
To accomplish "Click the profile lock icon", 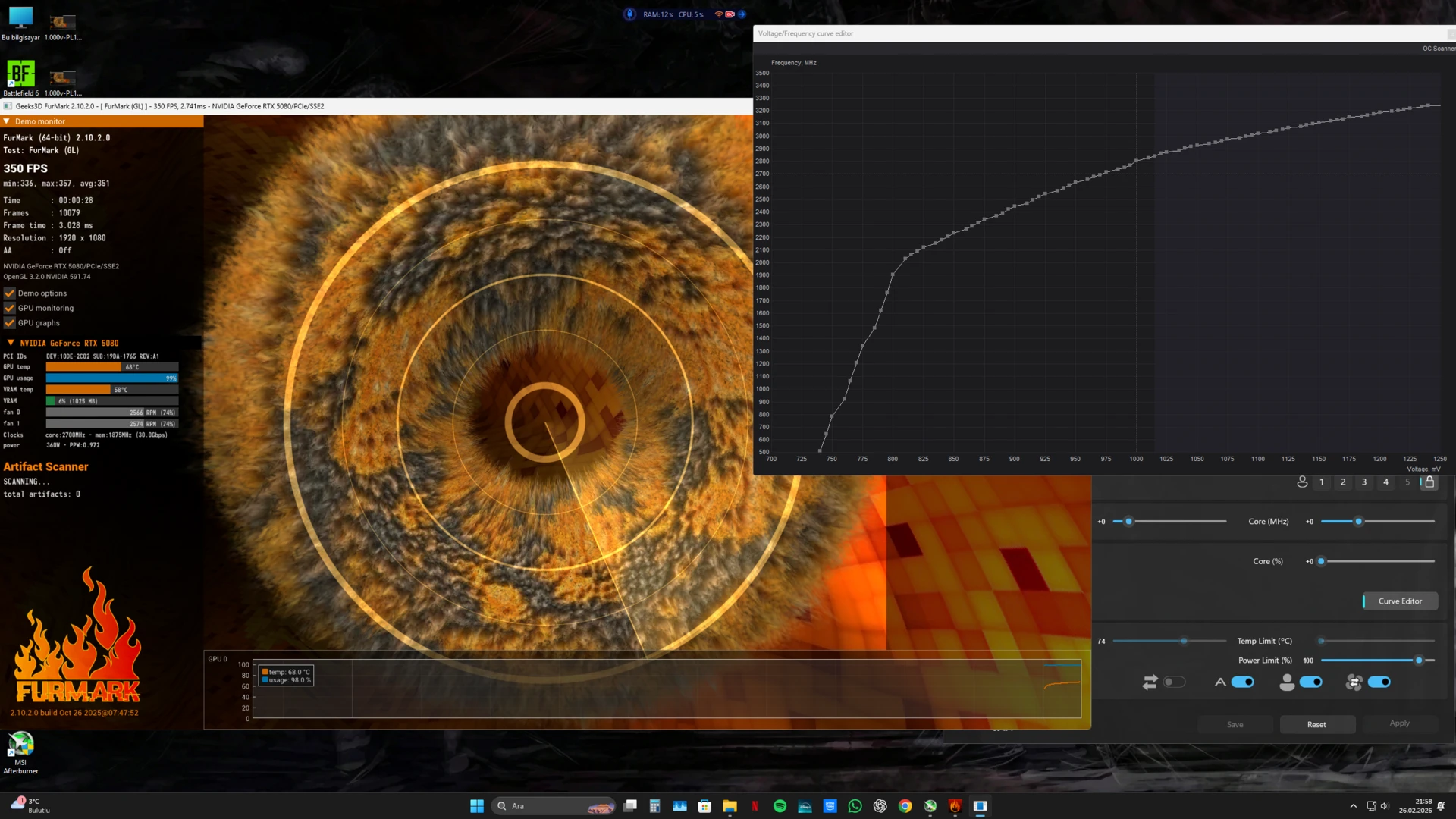I will click(1429, 482).
